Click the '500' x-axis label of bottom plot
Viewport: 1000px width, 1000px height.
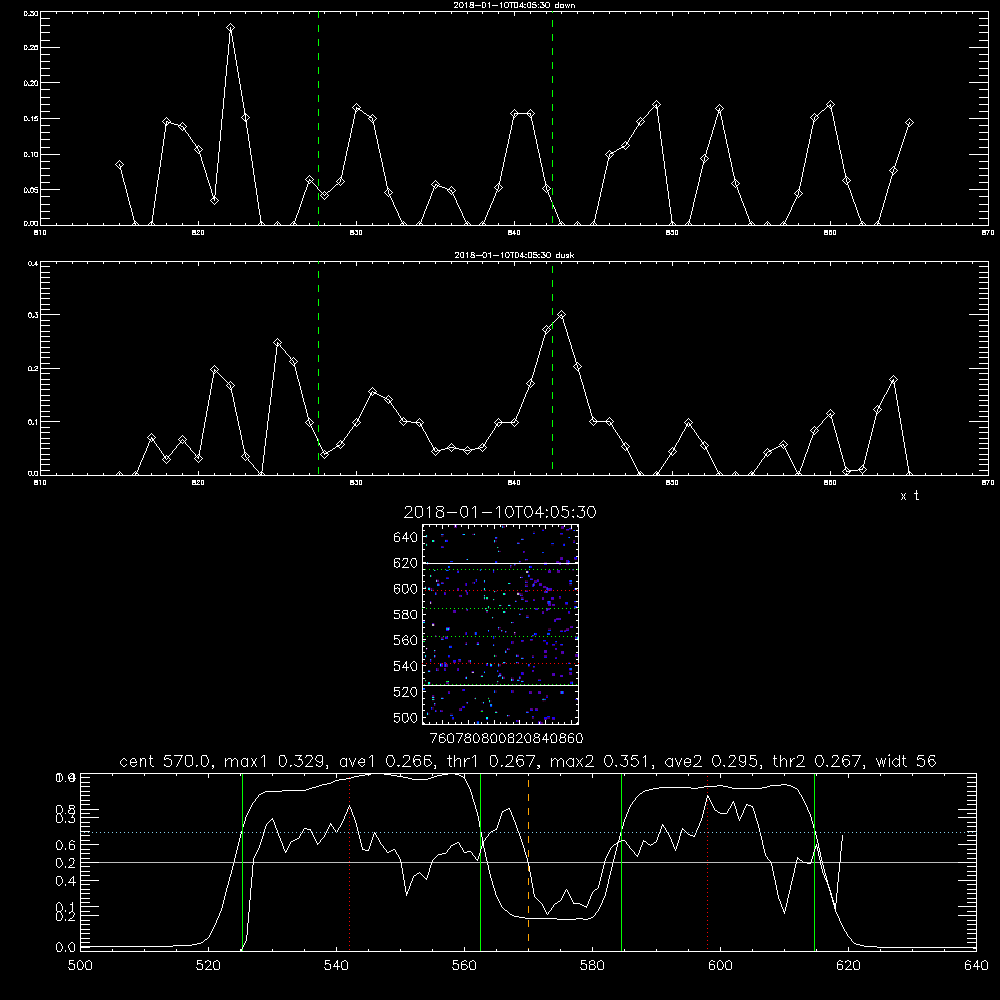coord(80,966)
